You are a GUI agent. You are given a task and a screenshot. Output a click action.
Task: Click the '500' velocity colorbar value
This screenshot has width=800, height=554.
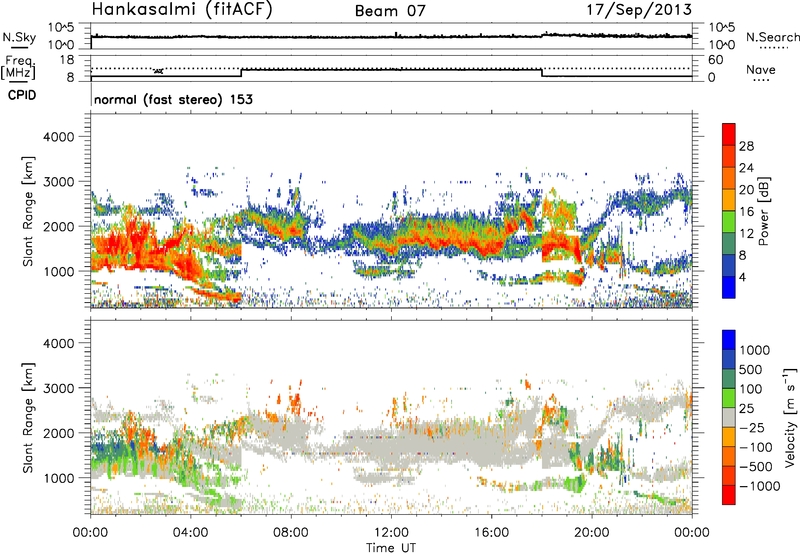pos(751,370)
